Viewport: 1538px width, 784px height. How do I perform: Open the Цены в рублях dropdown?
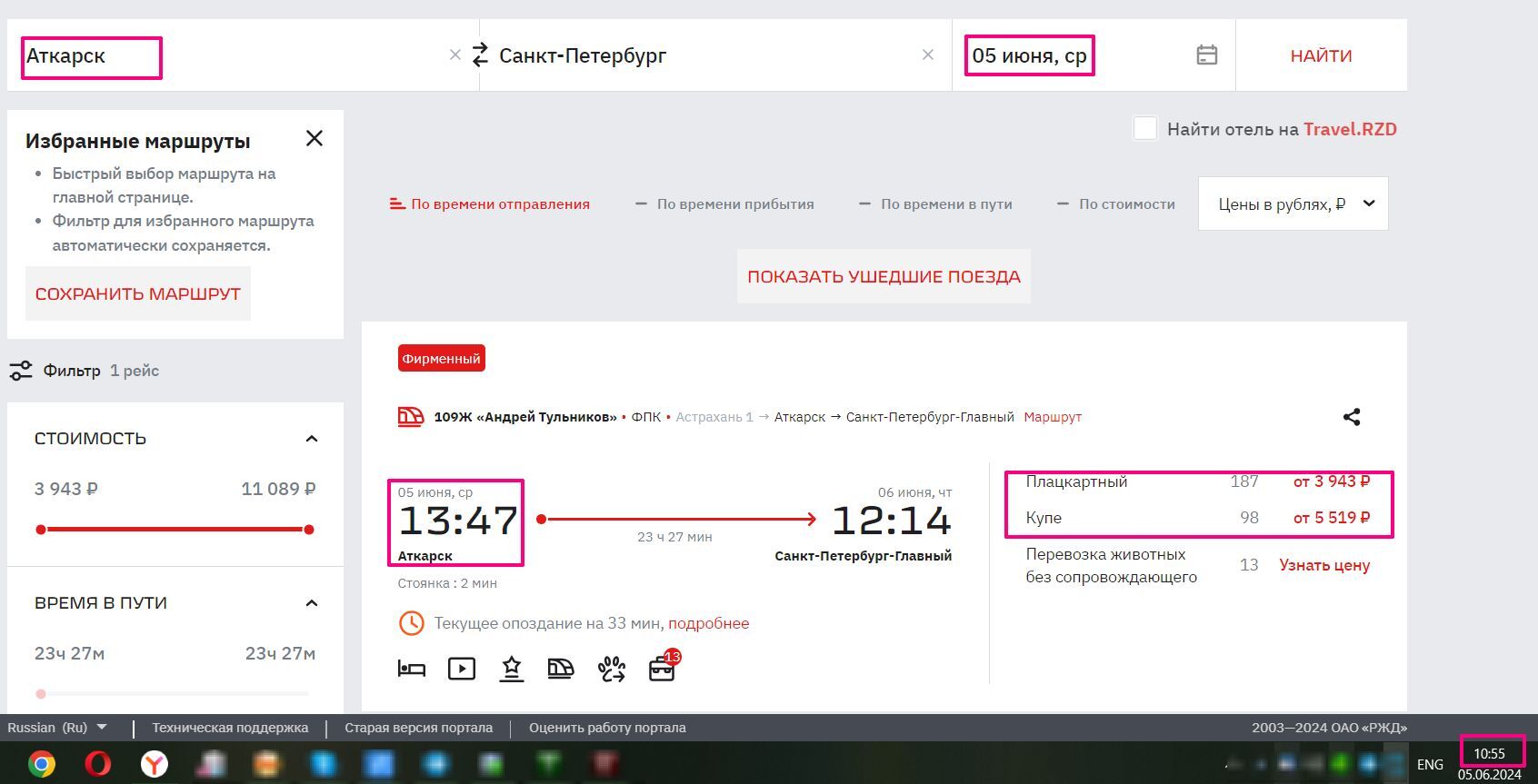[x=1293, y=203]
